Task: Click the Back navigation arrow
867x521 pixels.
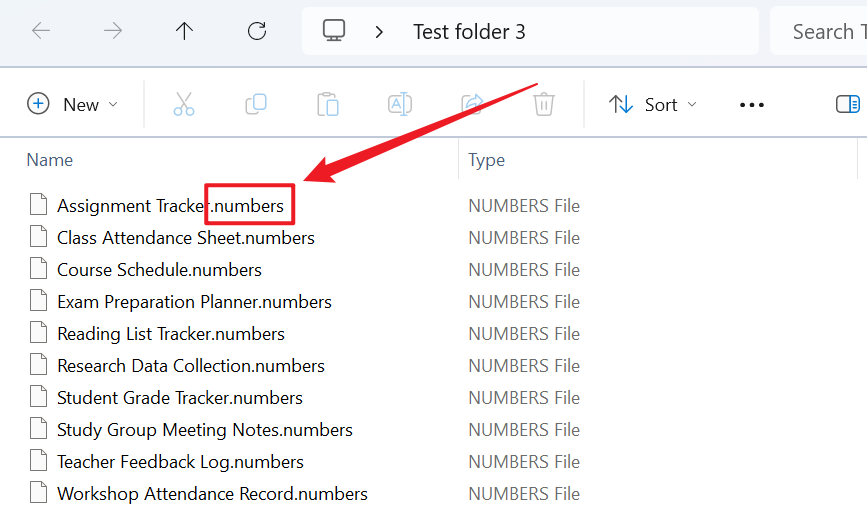Action: tap(41, 31)
